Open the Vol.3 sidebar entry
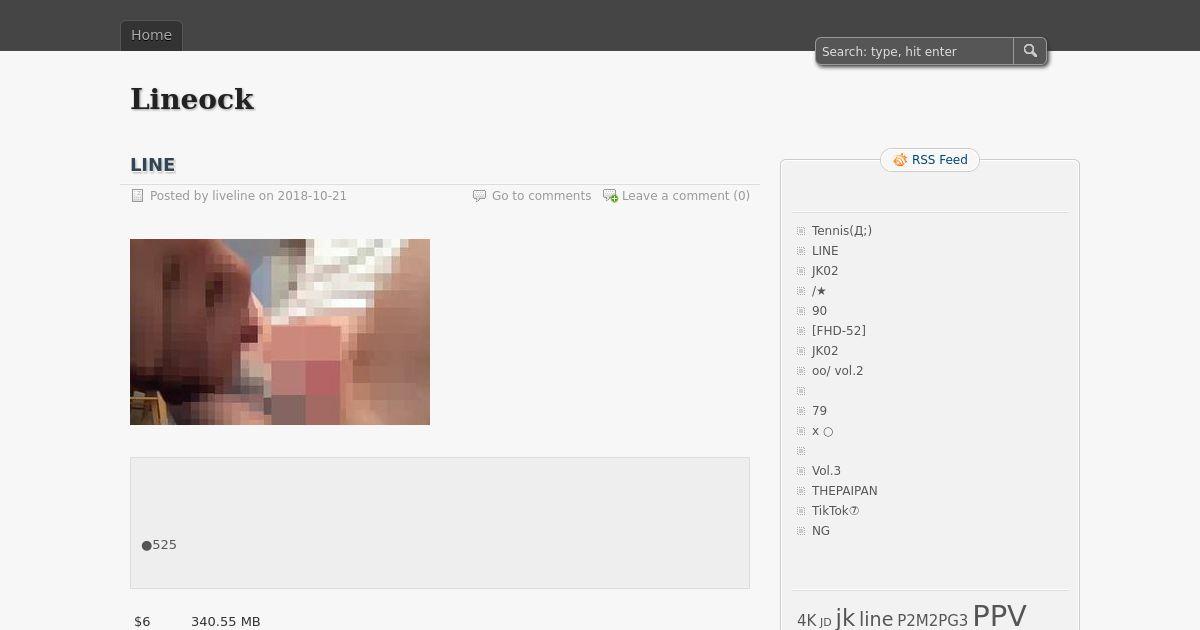Viewport: 1200px width, 630px height. click(826, 471)
